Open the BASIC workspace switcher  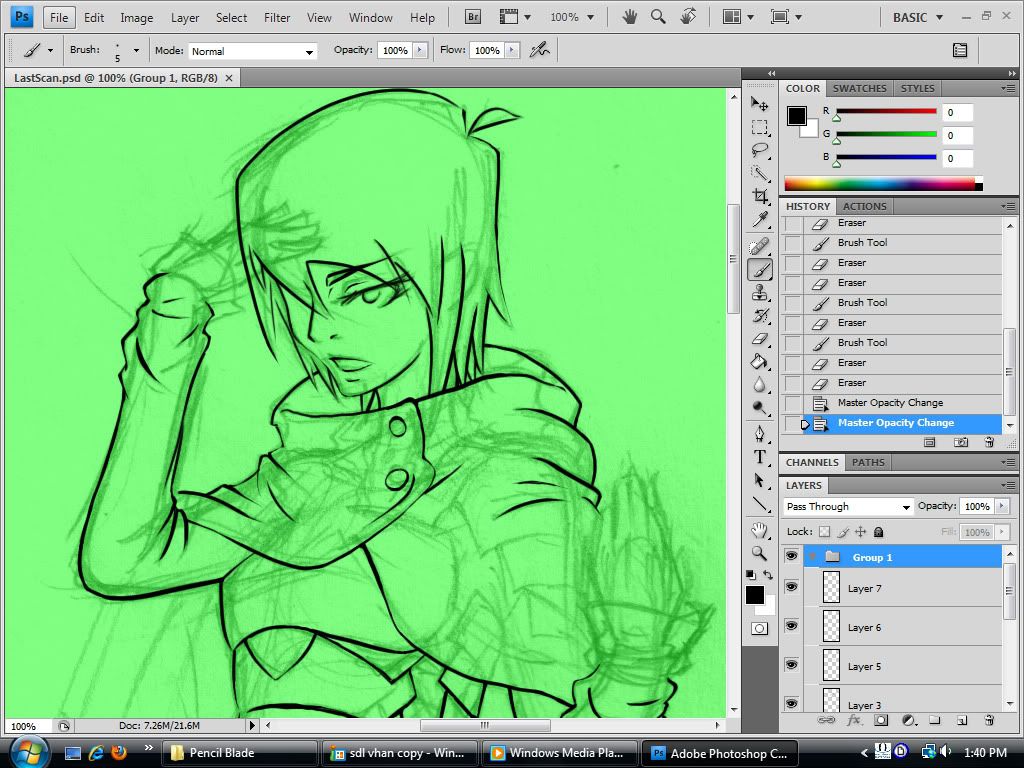click(x=918, y=17)
